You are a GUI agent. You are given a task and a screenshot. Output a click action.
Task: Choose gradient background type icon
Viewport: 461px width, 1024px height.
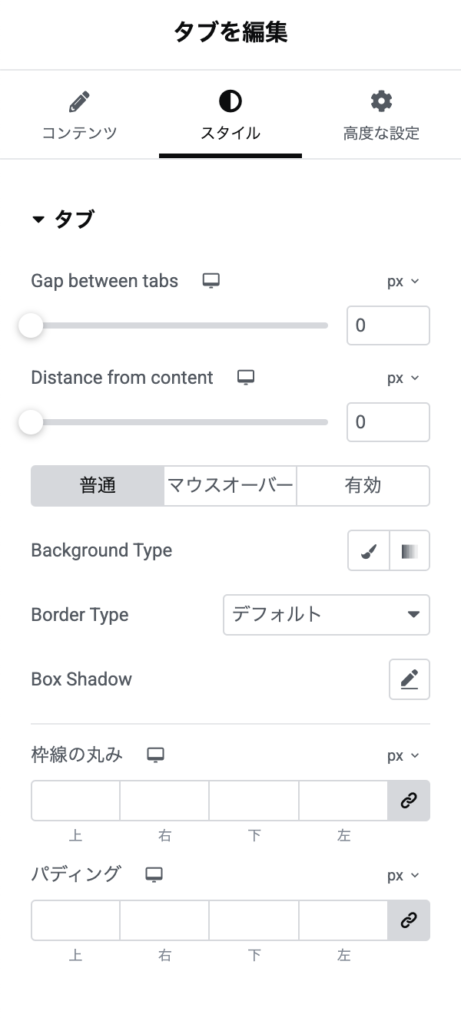(409, 551)
